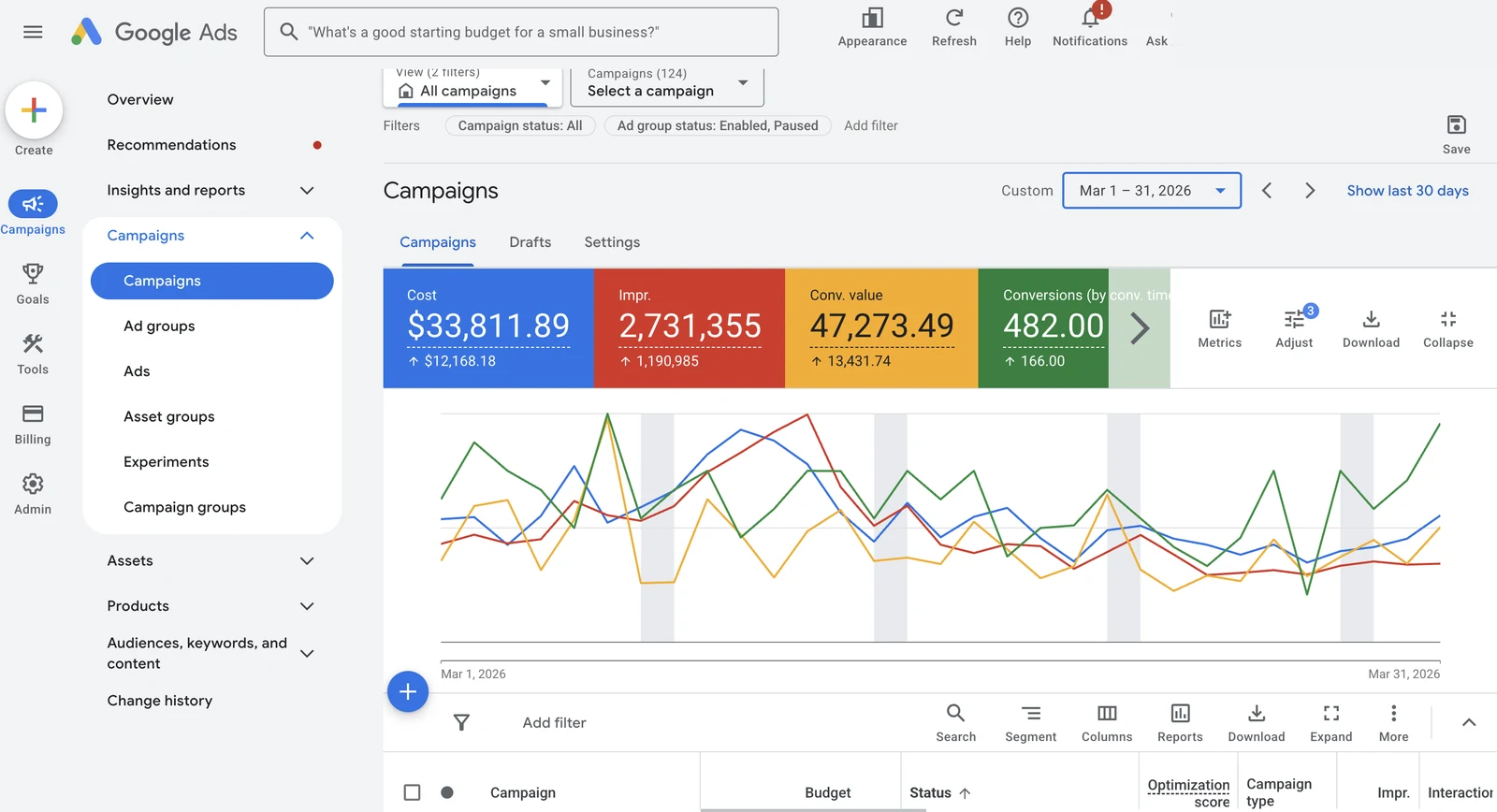Open the date range dropdown
Viewport: 1497px width, 812px height.
tap(1152, 191)
